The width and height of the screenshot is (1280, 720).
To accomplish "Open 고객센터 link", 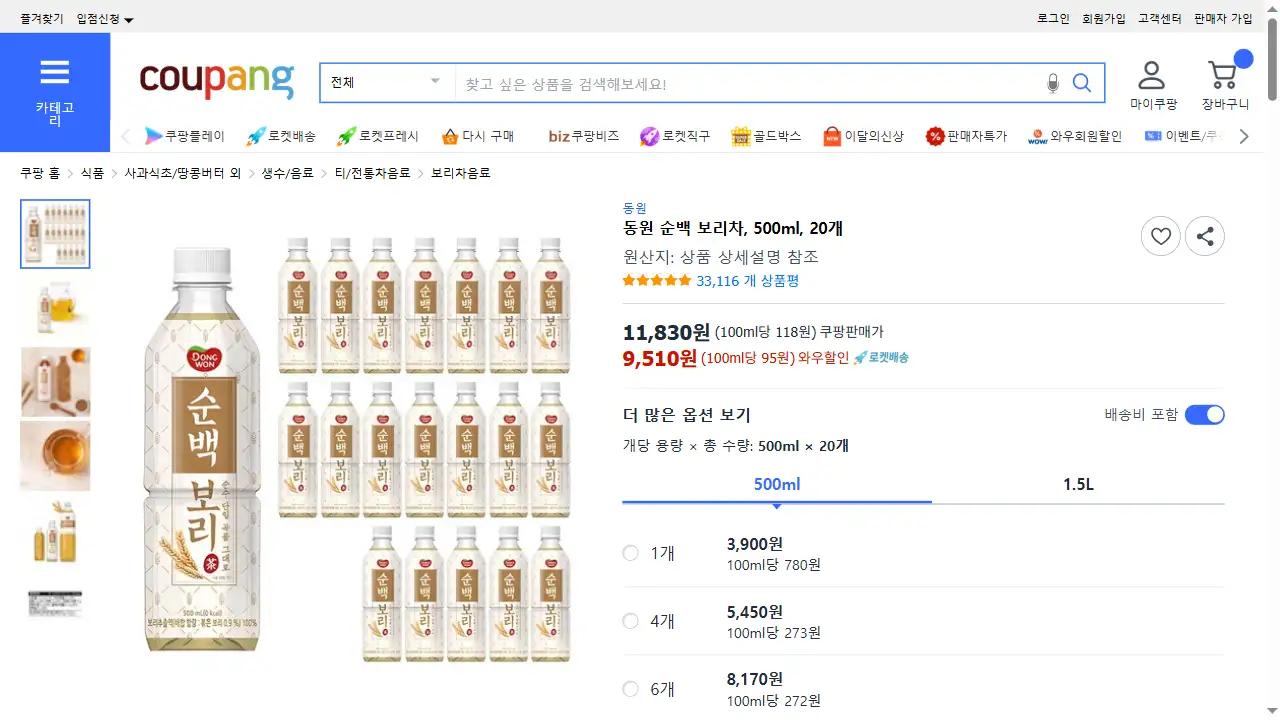I will 1160,19.
